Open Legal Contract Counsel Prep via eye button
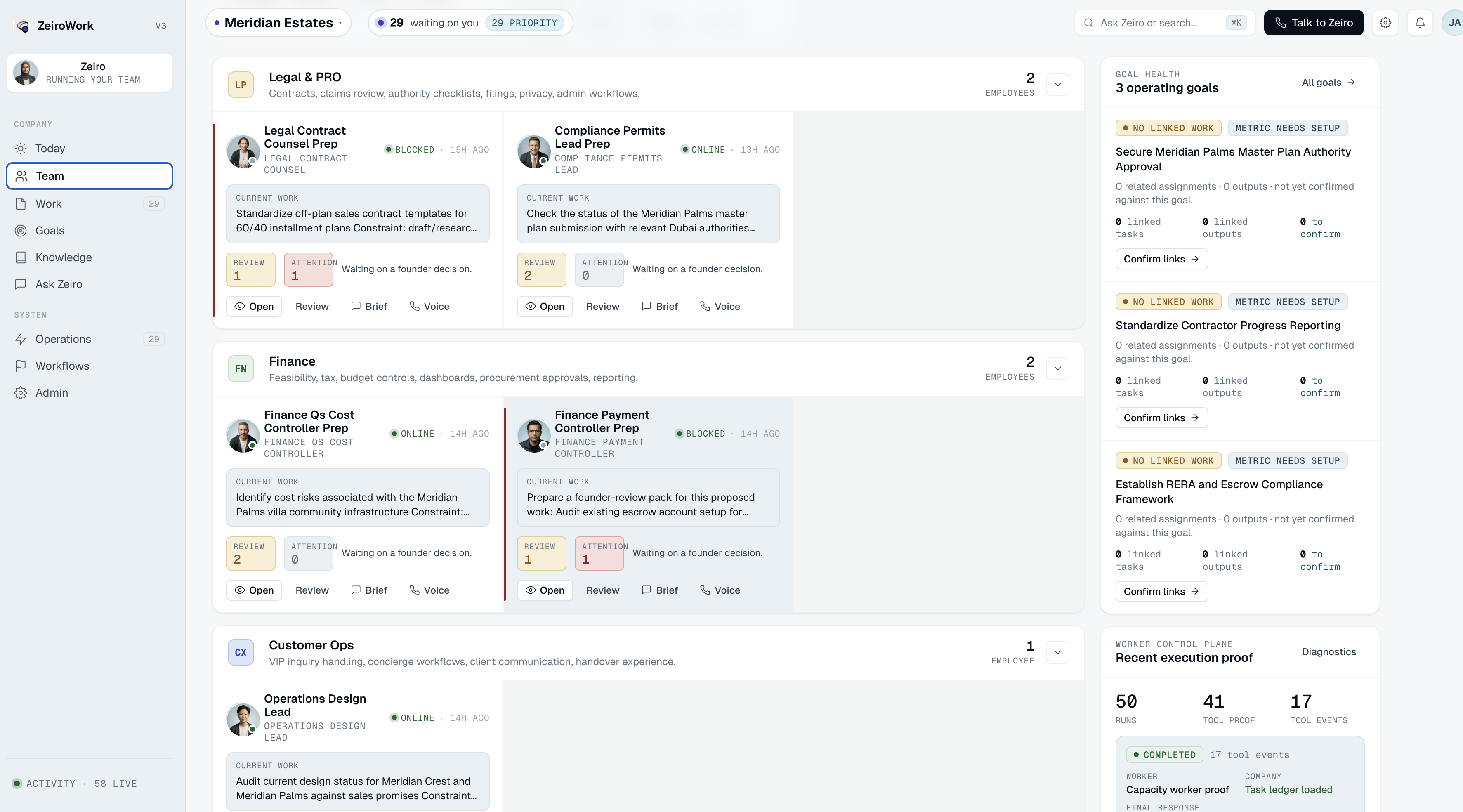 coord(254,306)
